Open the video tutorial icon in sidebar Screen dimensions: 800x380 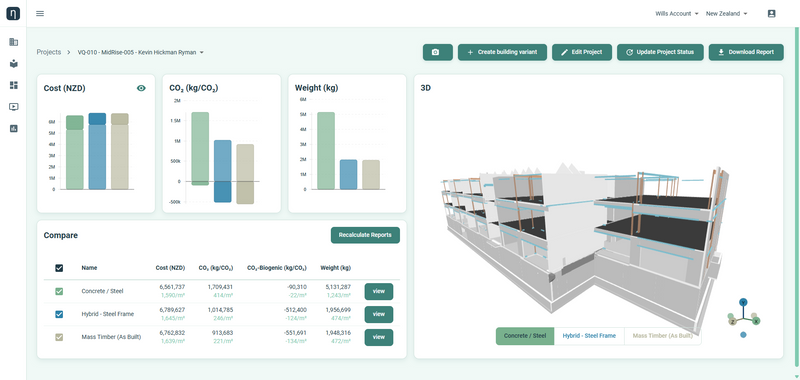pyautogui.click(x=14, y=107)
